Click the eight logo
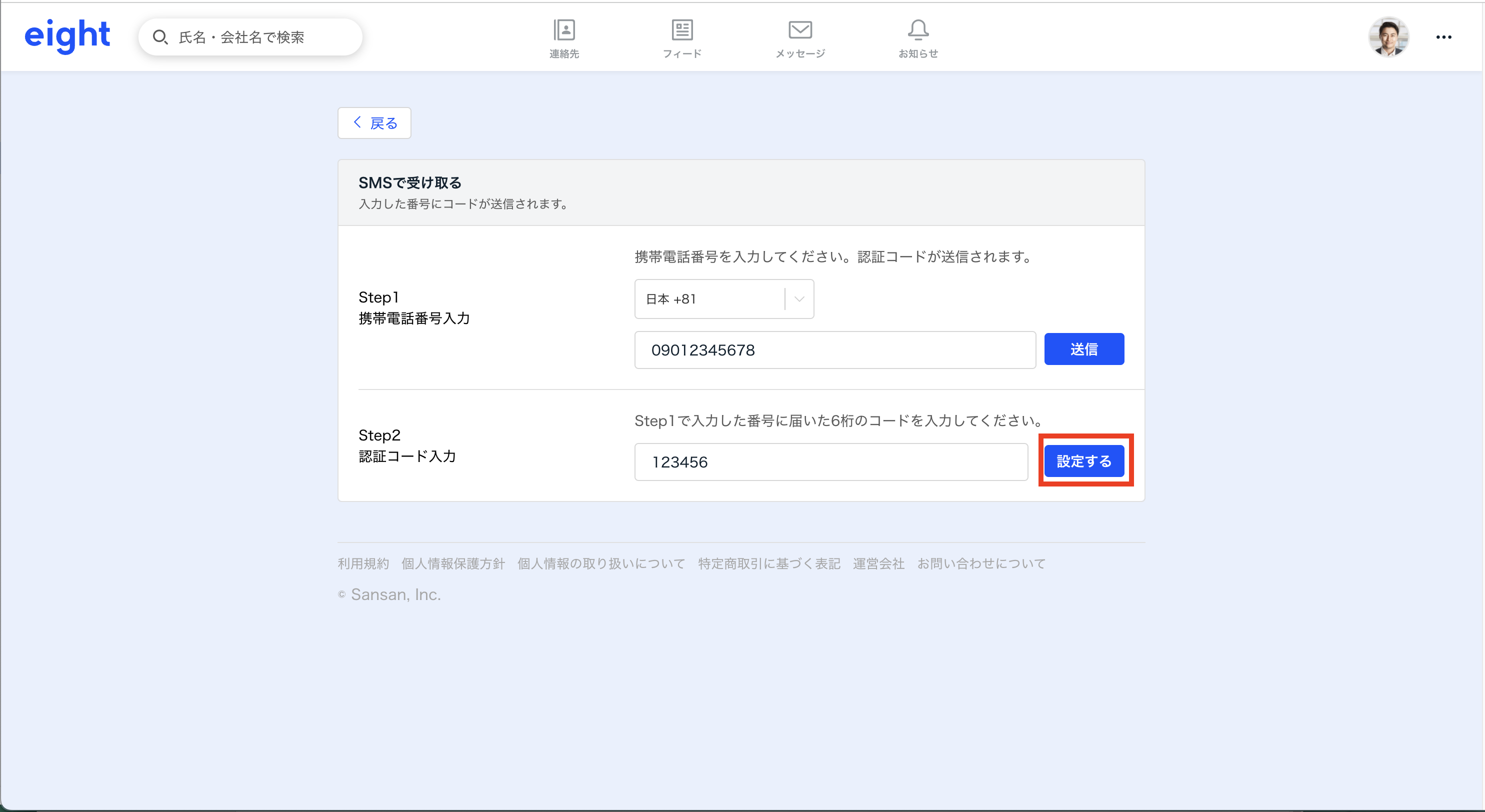 click(x=67, y=35)
